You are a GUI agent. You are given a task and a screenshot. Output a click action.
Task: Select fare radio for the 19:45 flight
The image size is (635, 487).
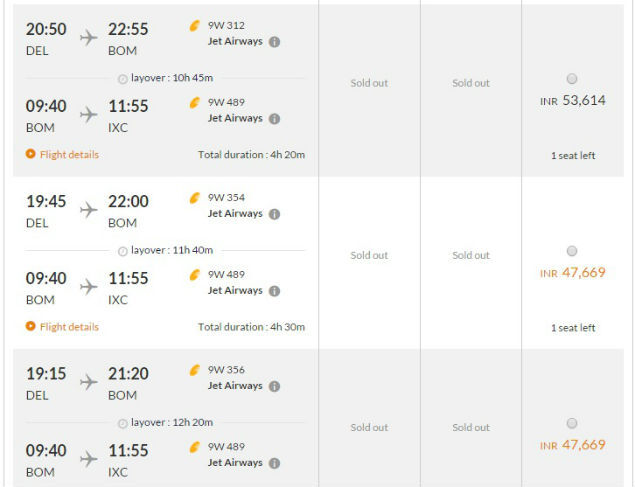[571, 251]
